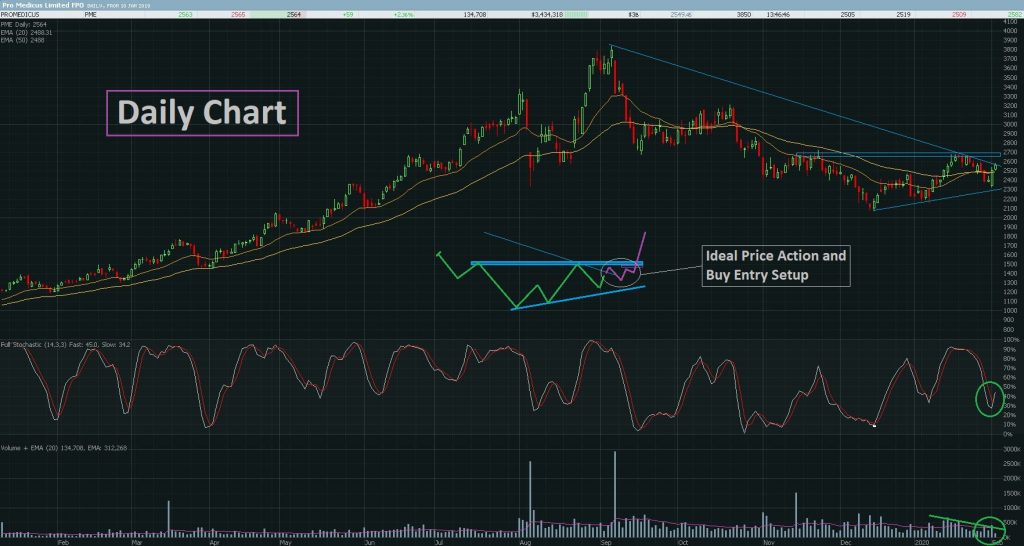Click the 90% level on the stochastic axis
Screen dimensions: 1024x546
1010,349
